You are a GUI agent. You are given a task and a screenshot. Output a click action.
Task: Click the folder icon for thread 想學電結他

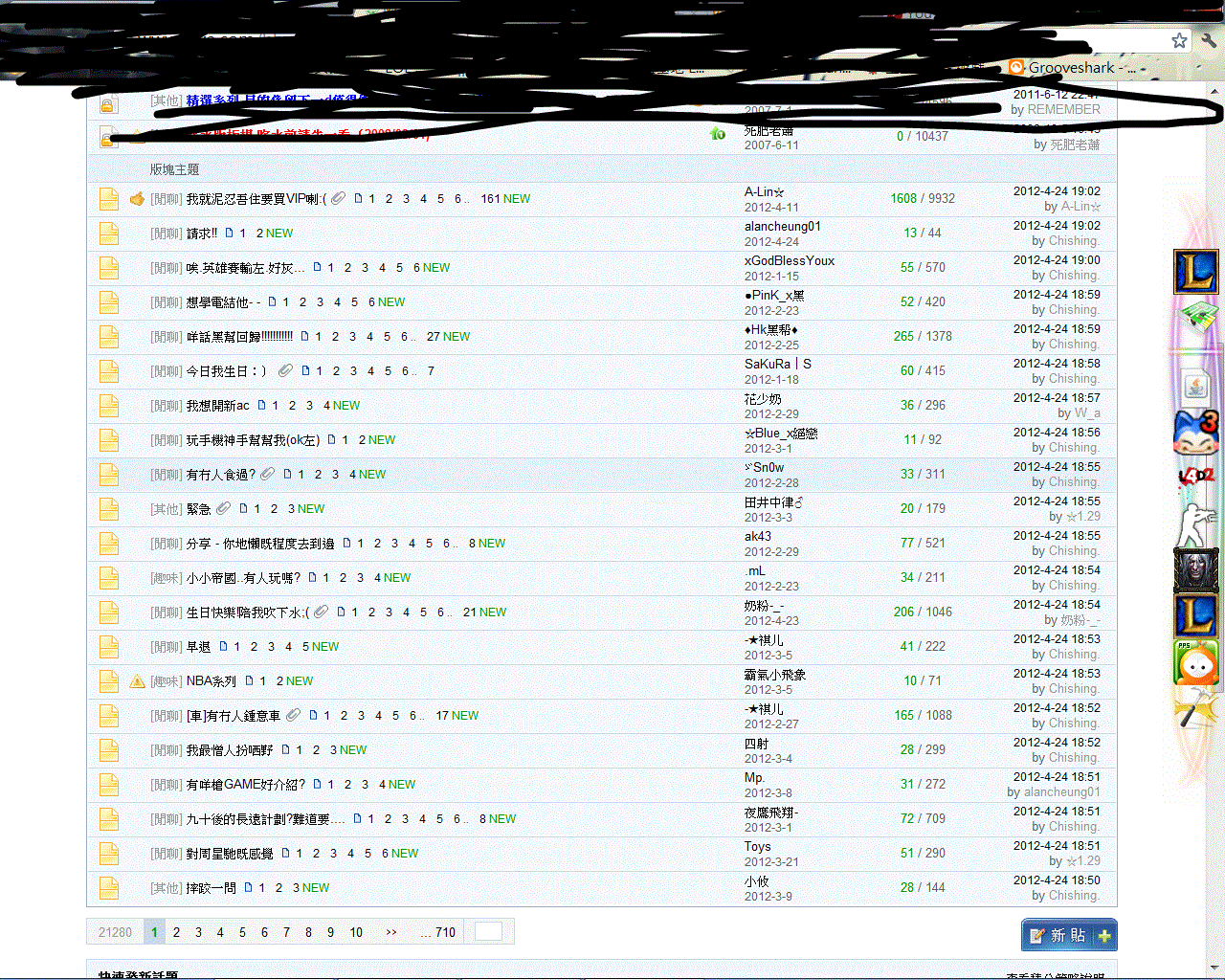tap(109, 302)
